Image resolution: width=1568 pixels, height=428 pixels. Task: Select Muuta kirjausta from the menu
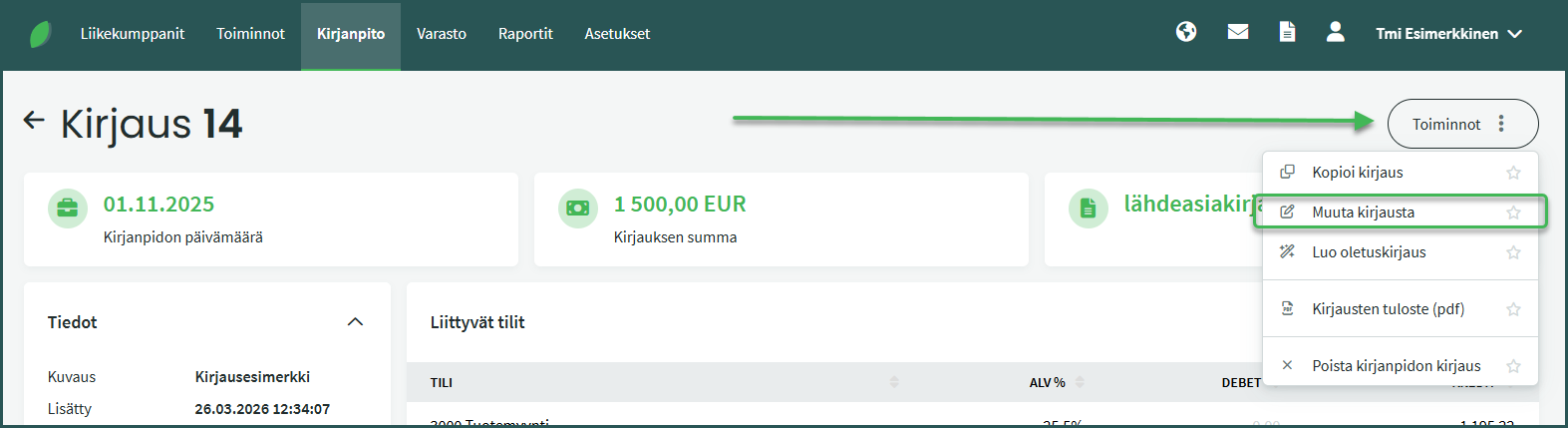click(1363, 213)
